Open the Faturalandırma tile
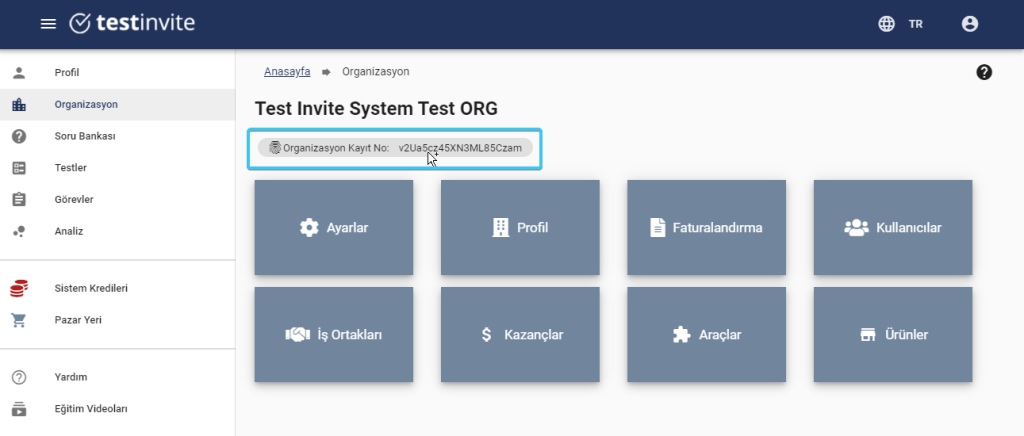Screen dimensions: 1024x436 pyautogui.click(x=707, y=227)
